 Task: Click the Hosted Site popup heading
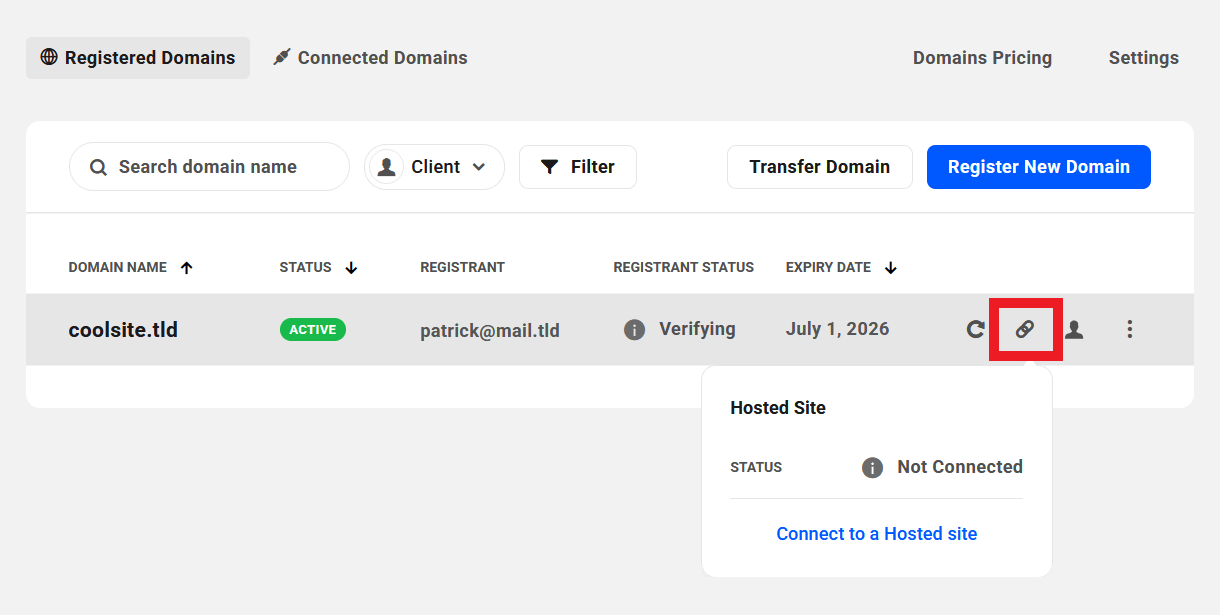778,408
